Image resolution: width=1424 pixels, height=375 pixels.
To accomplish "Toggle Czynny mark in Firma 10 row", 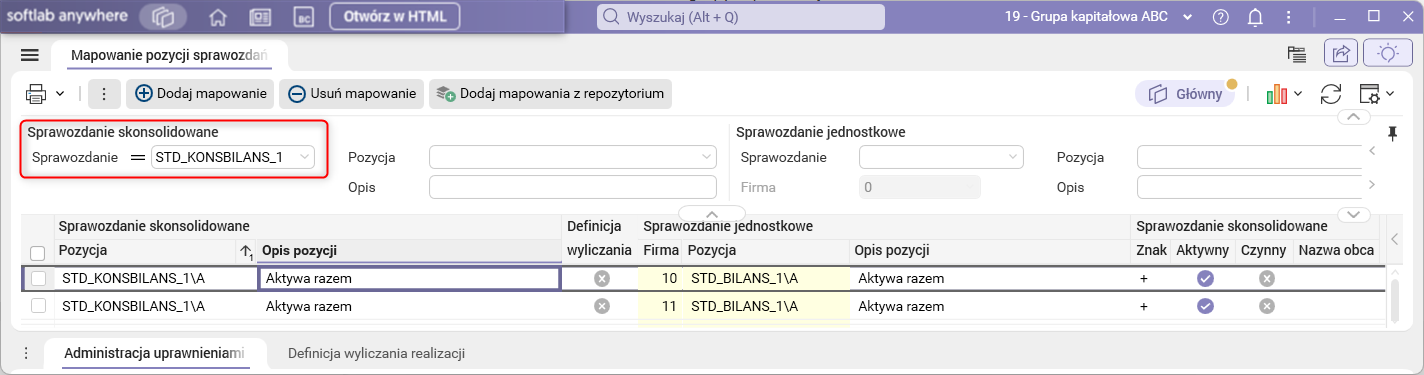I will [x=1267, y=279].
